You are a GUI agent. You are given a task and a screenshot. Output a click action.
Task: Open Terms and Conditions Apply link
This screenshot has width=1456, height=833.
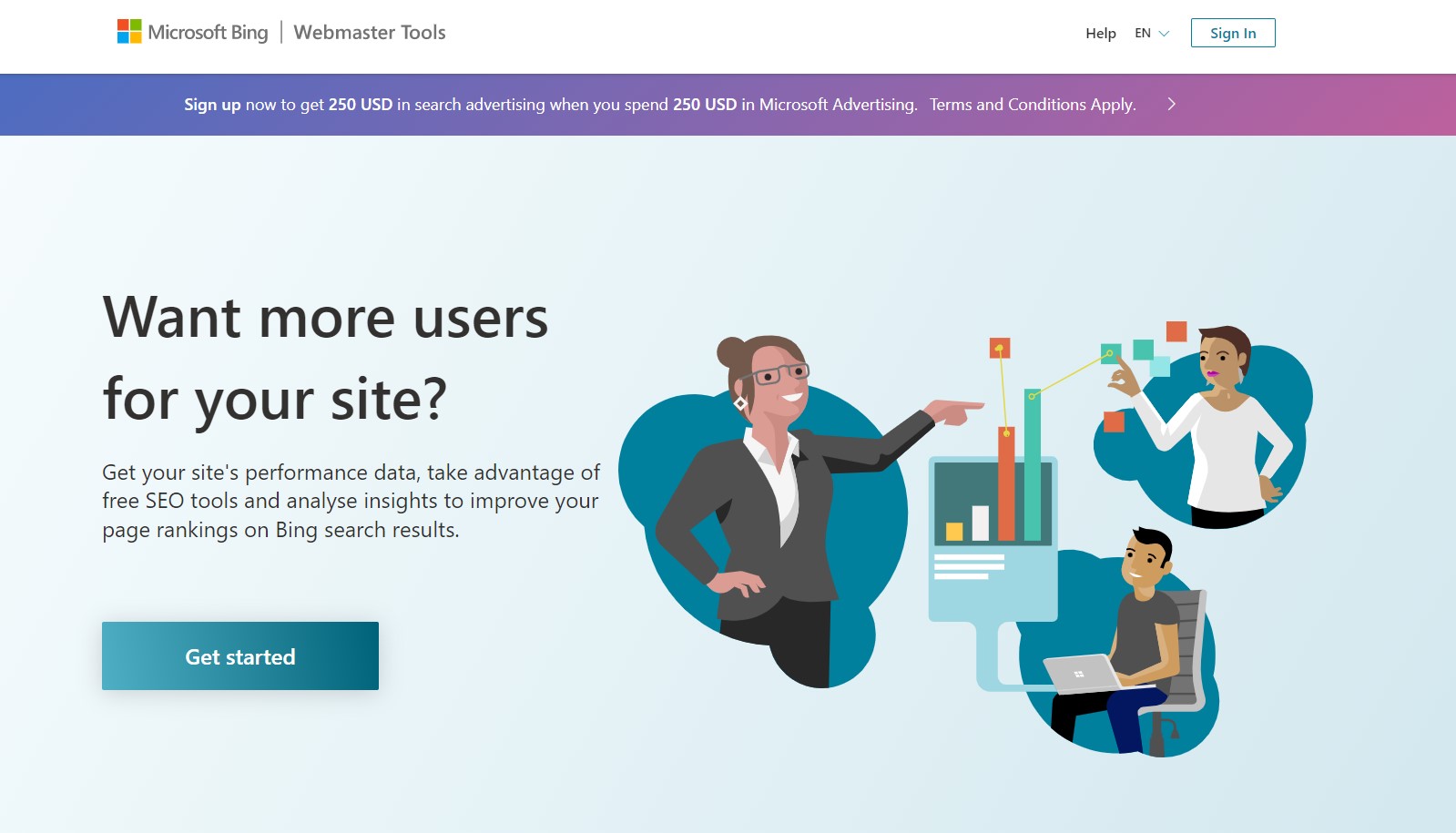tap(1032, 105)
